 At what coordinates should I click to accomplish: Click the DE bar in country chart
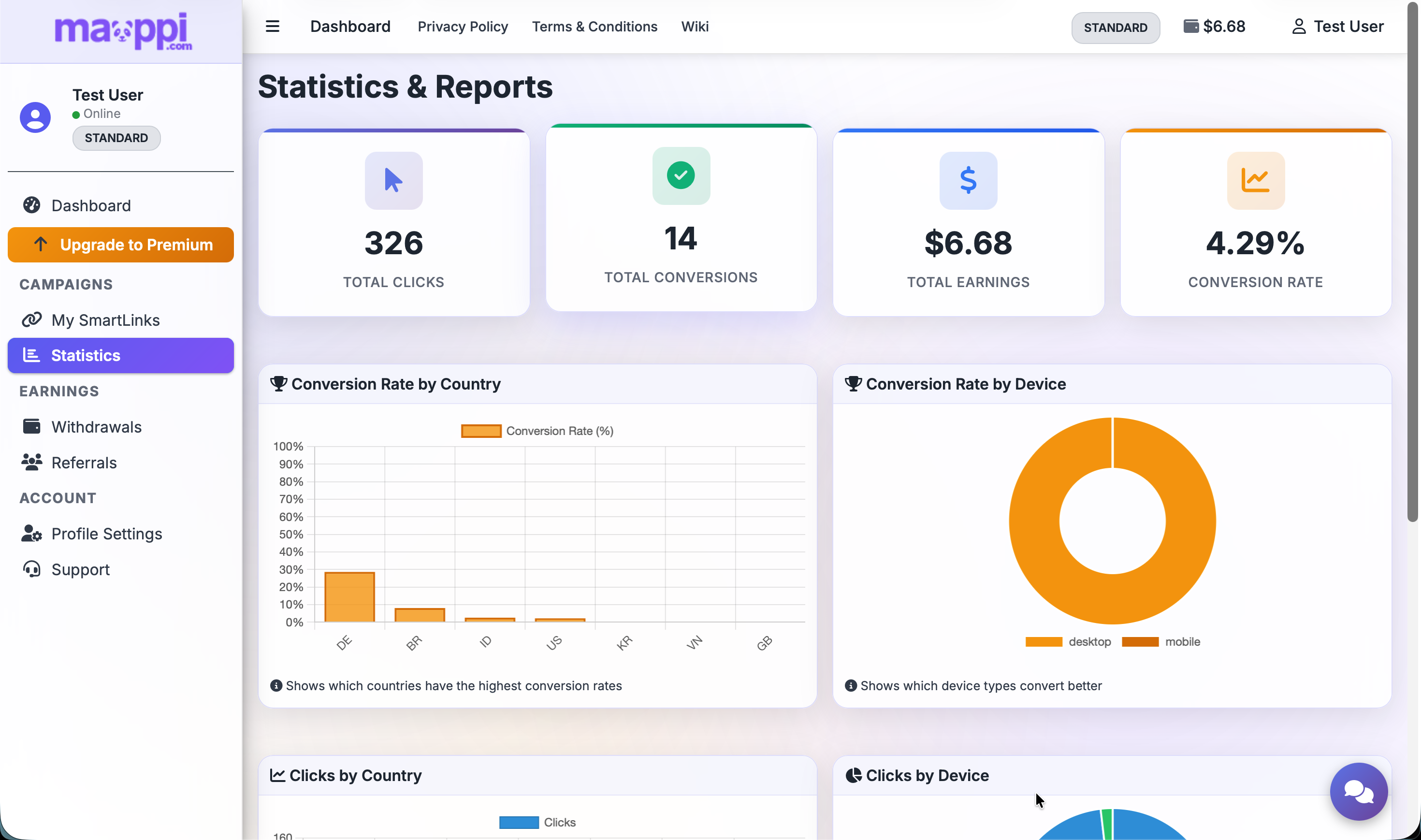click(349, 597)
